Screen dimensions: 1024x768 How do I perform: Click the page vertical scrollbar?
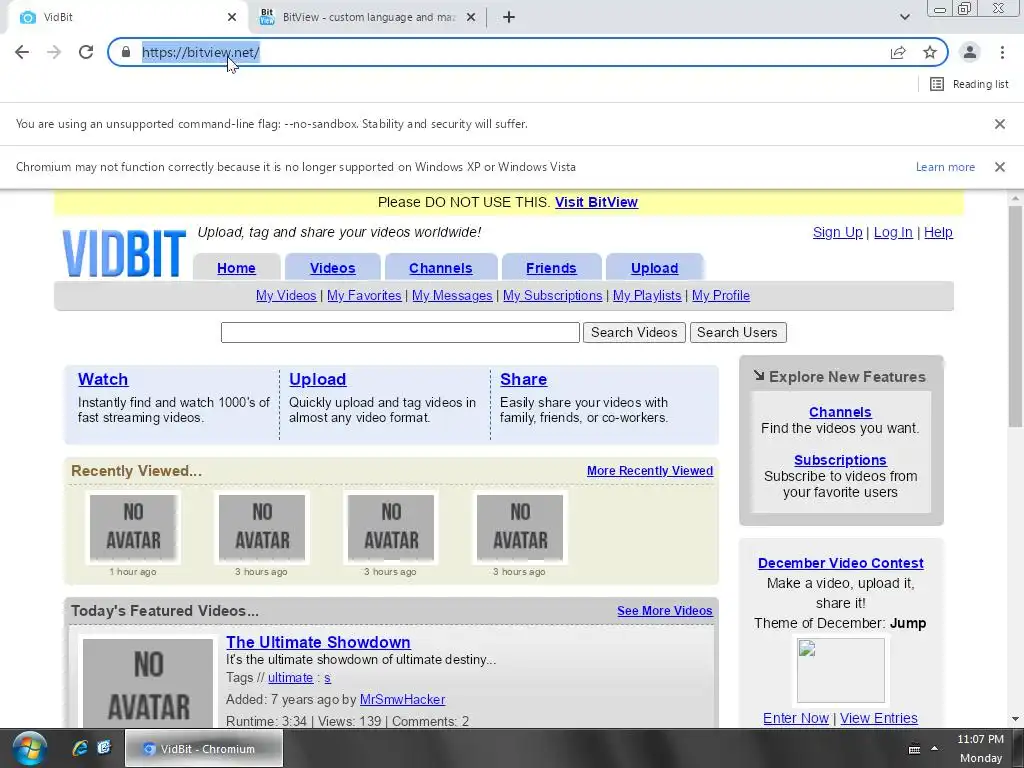point(1015,317)
